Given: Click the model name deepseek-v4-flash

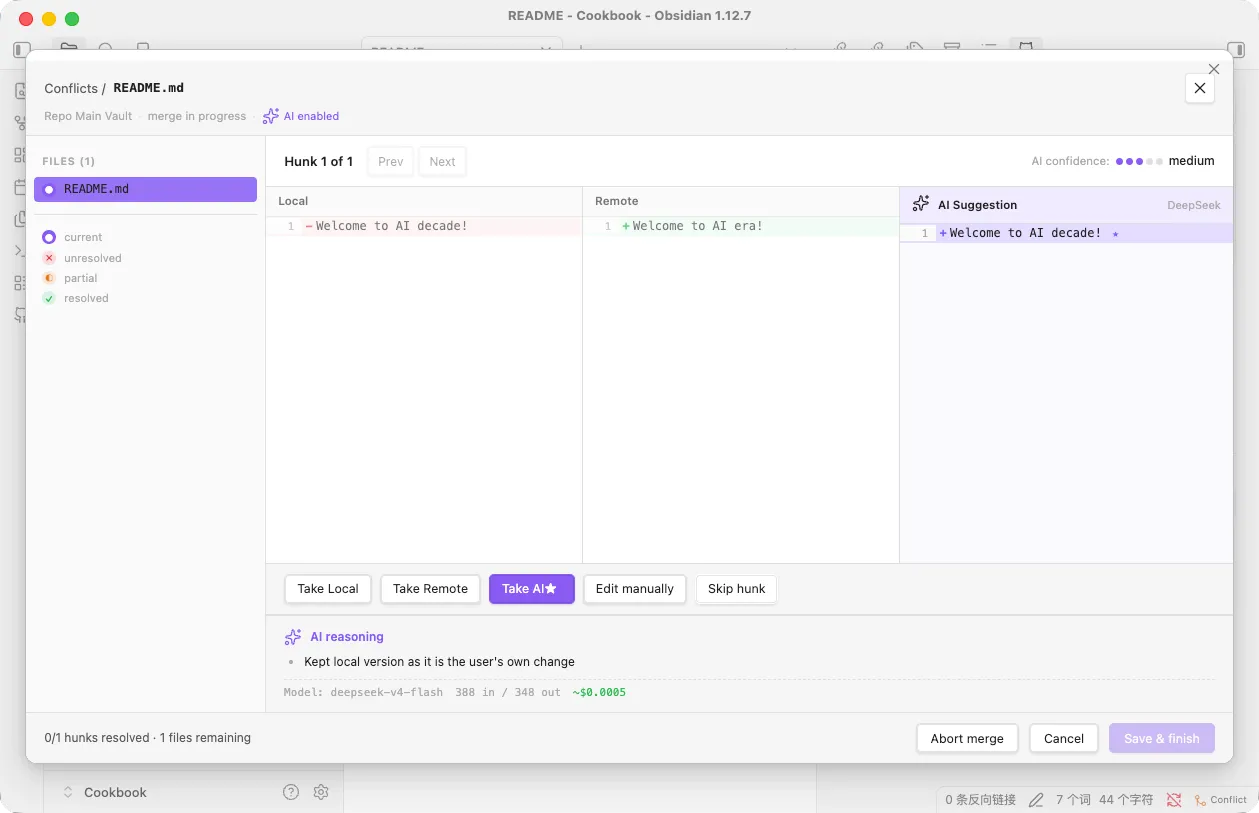Looking at the screenshot, I should [x=386, y=692].
